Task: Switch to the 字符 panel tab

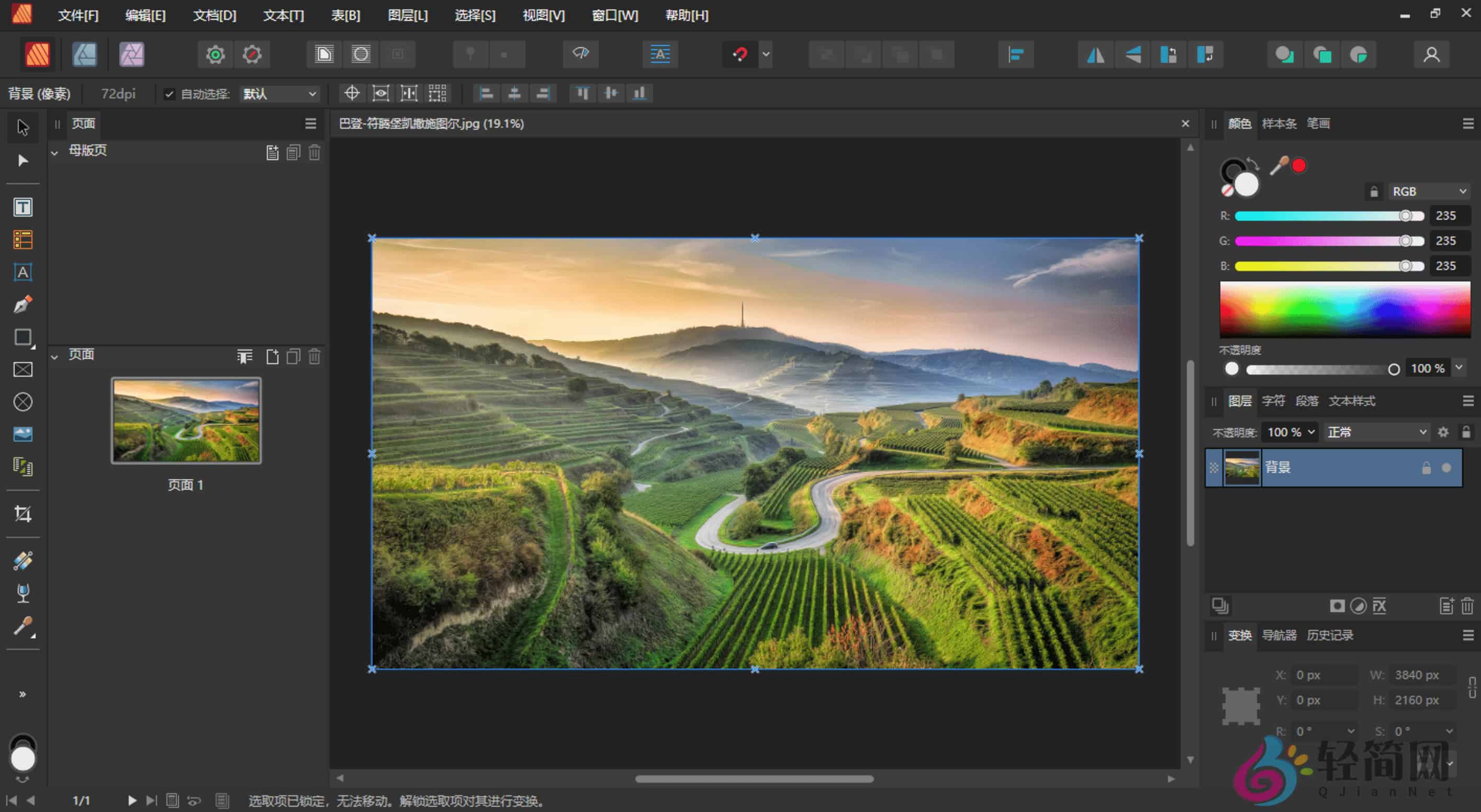Action: (1274, 401)
